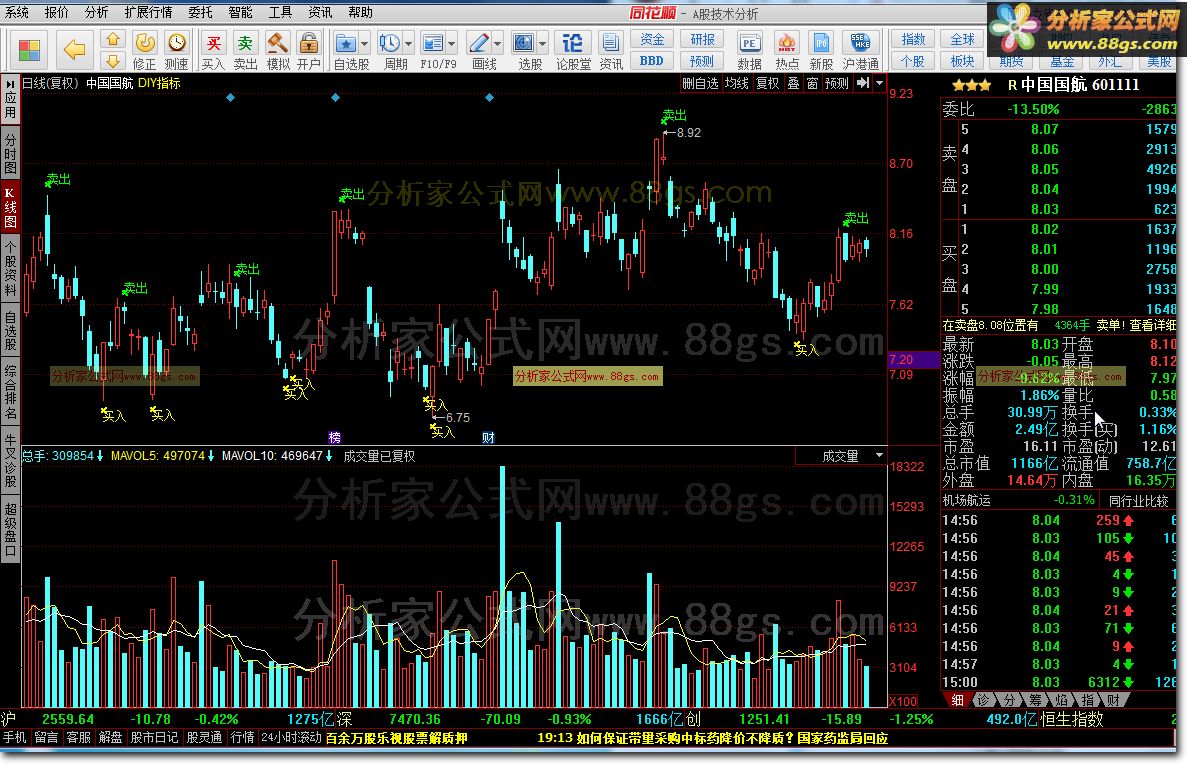Open 智能 menu
The width and height of the screenshot is (1189, 765).
pos(240,12)
